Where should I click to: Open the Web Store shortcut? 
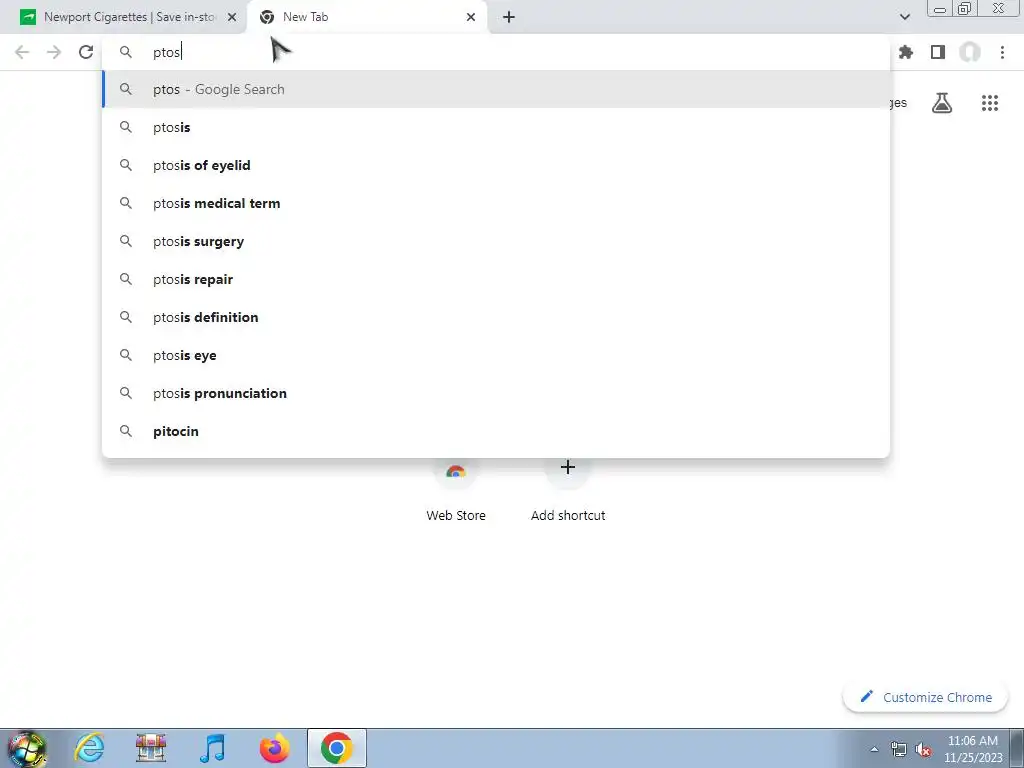456,490
